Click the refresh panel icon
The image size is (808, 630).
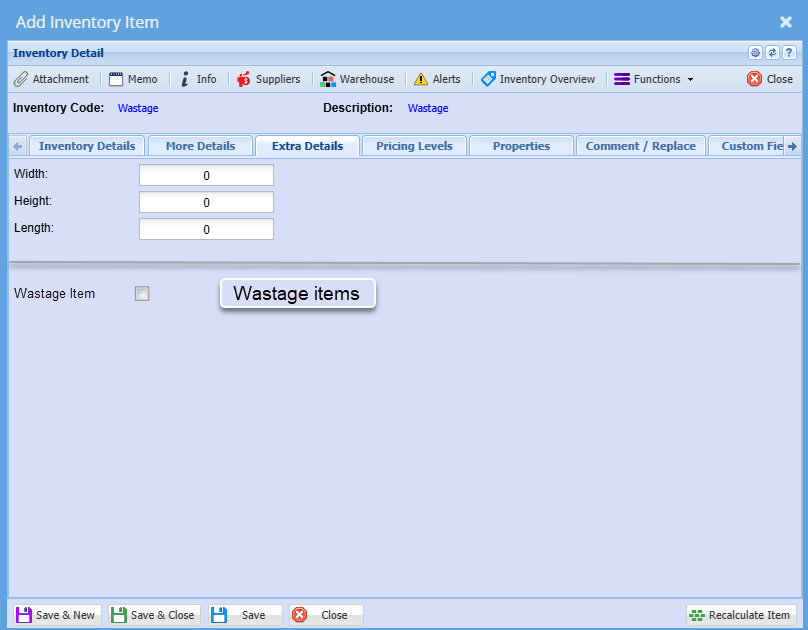tap(772, 53)
